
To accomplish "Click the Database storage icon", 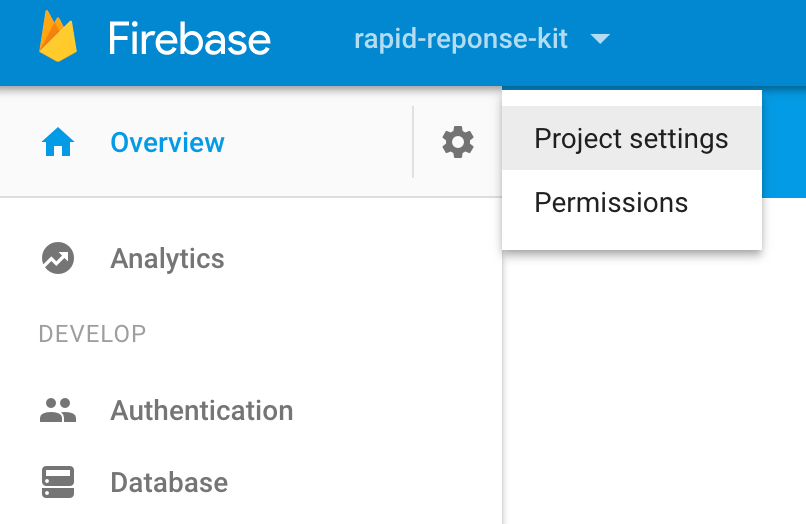I will [x=58, y=482].
